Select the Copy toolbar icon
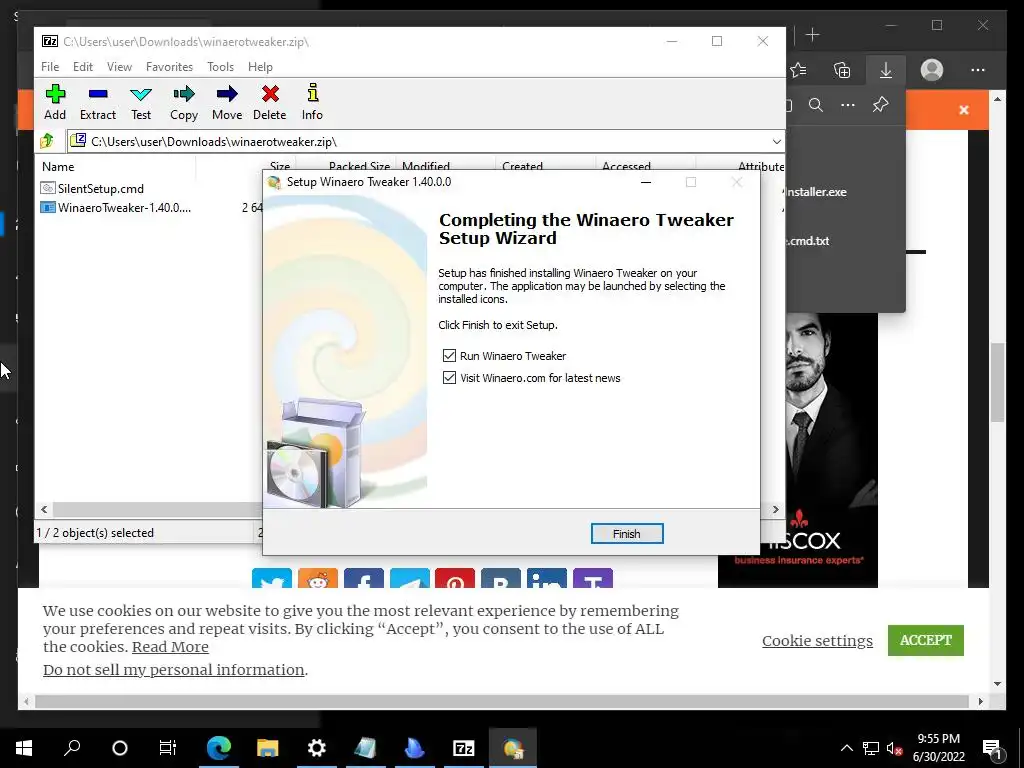Image resolution: width=1024 pixels, height=768 pixels. [x=184, y=102]
